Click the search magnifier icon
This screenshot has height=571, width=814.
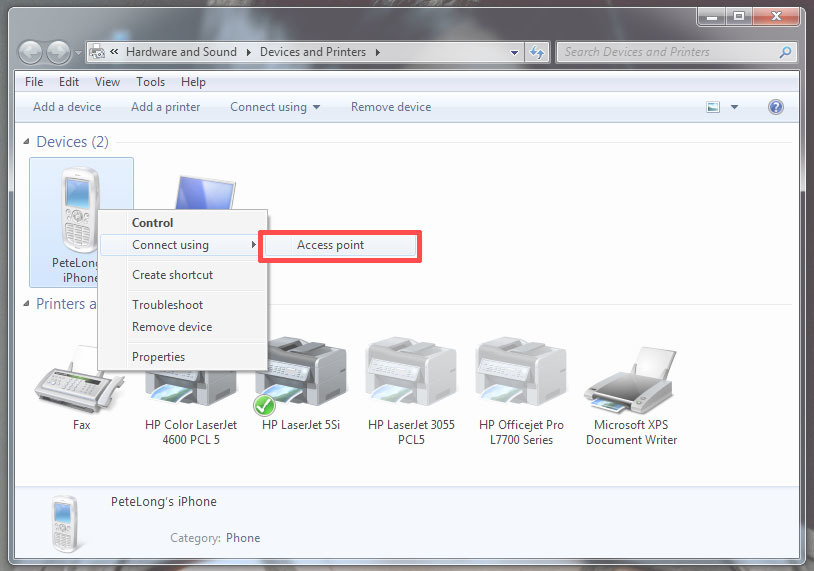[785, 52]
